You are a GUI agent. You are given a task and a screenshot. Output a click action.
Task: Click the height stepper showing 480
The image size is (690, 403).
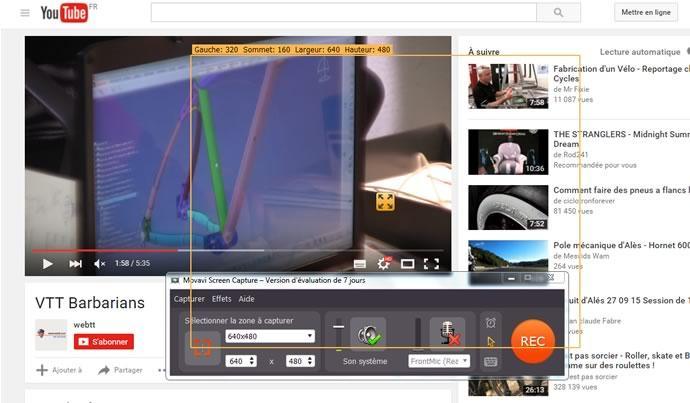(300, 361)
